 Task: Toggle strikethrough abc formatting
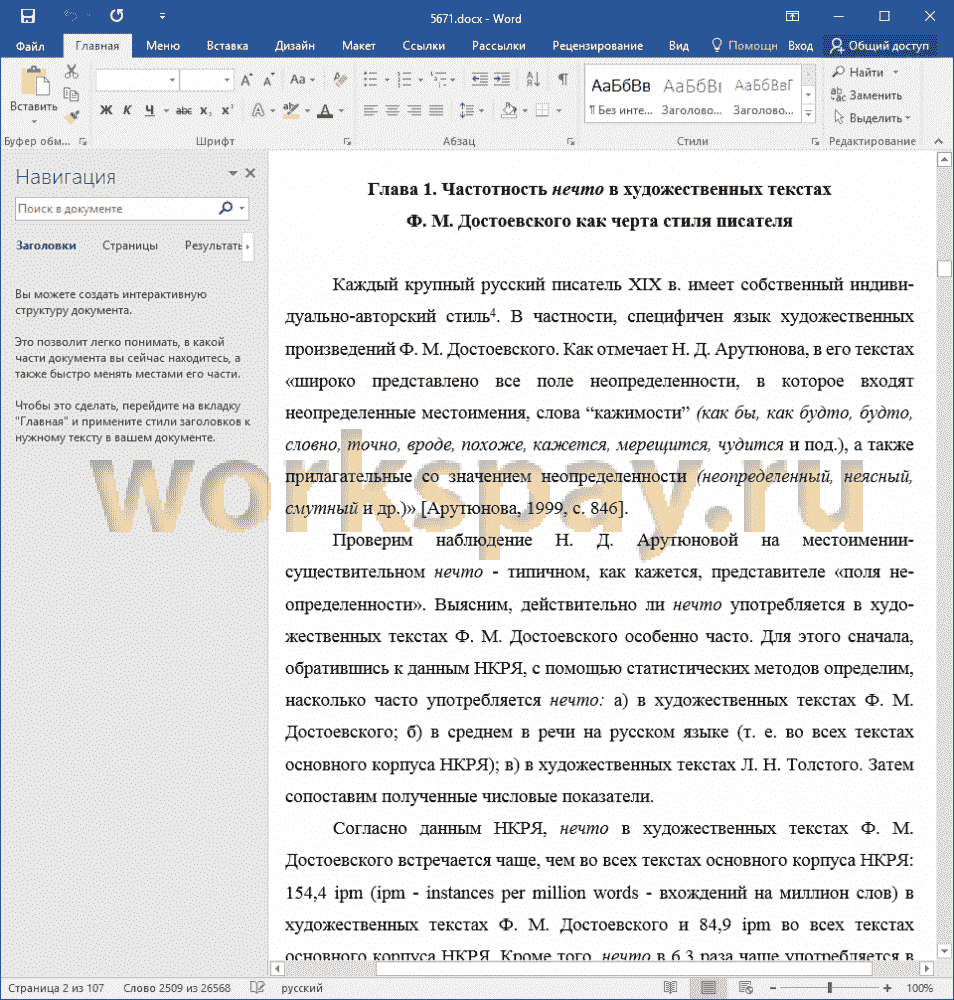point(184,111)
